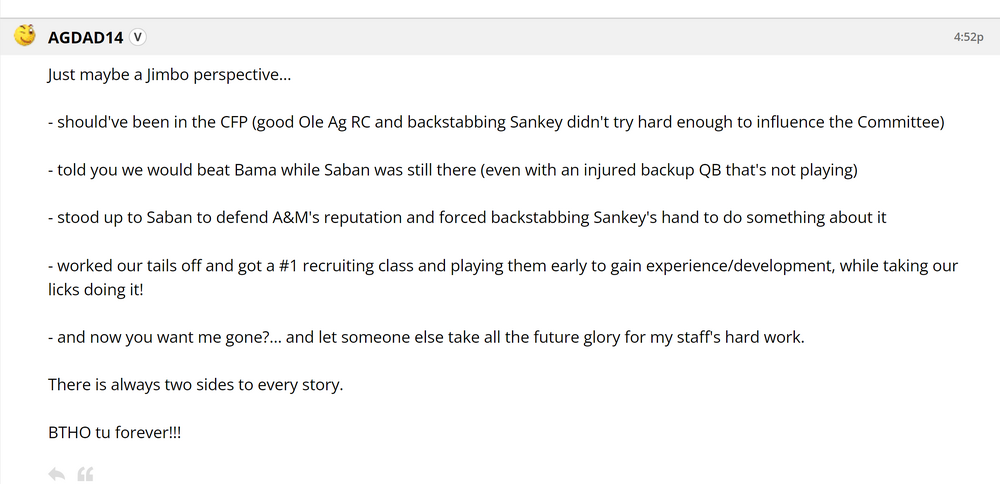Click the winking smiley avatar icon
This screenshot has width=1000, height=484.
(24, 36)
